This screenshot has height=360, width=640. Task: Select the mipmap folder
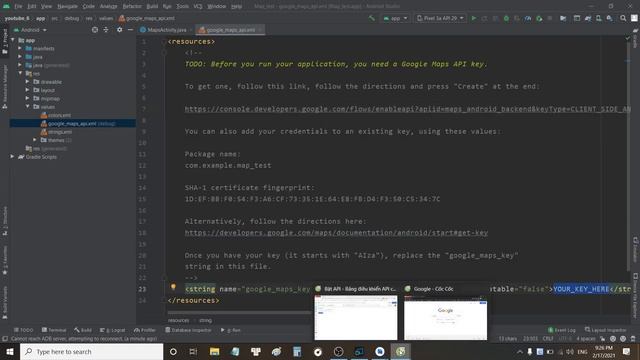(x=50, y=98)
